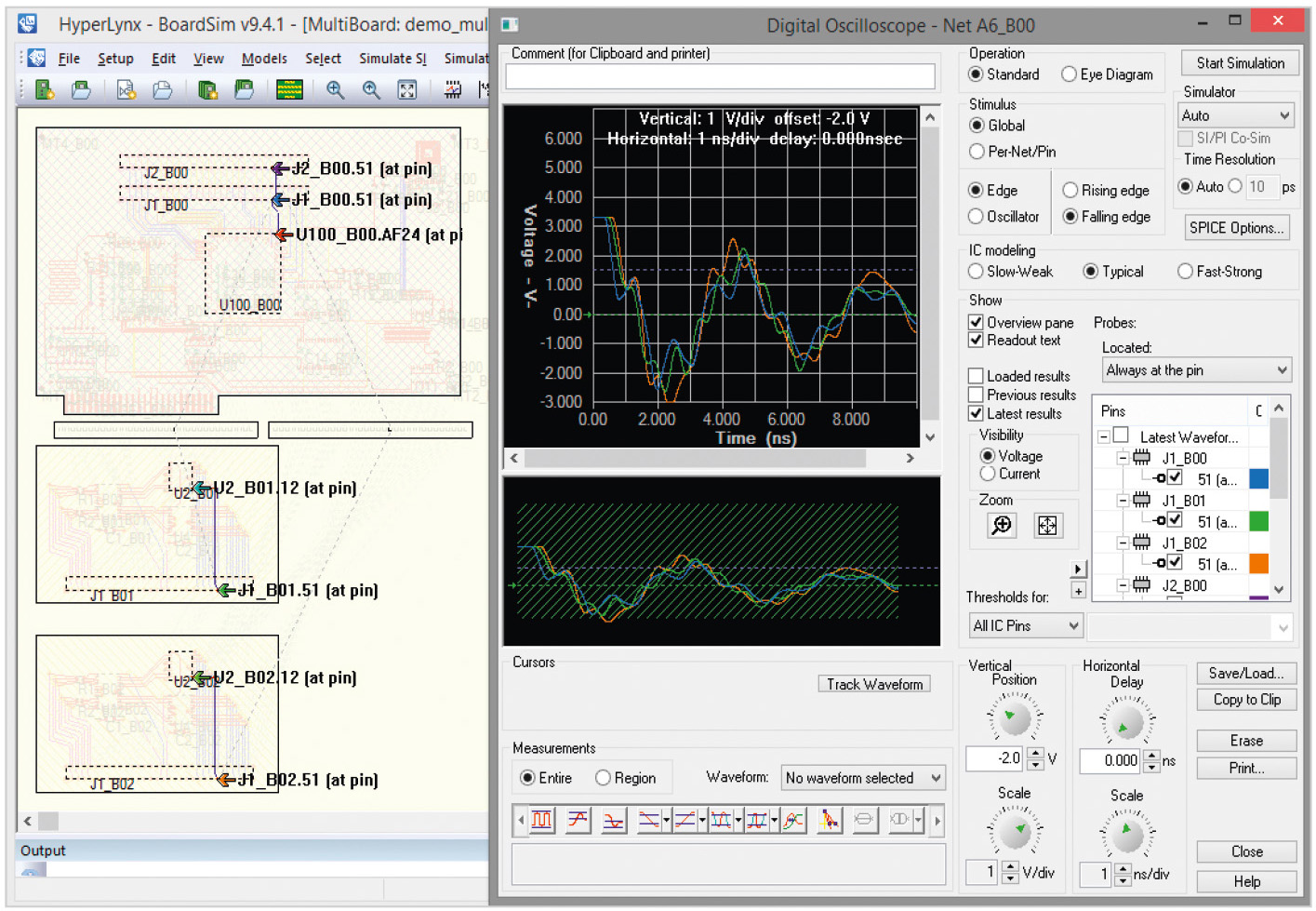Image resolution: width=1316 pixels, height=911 pixels.
Task: Open the Models menu
Action: 264,59
